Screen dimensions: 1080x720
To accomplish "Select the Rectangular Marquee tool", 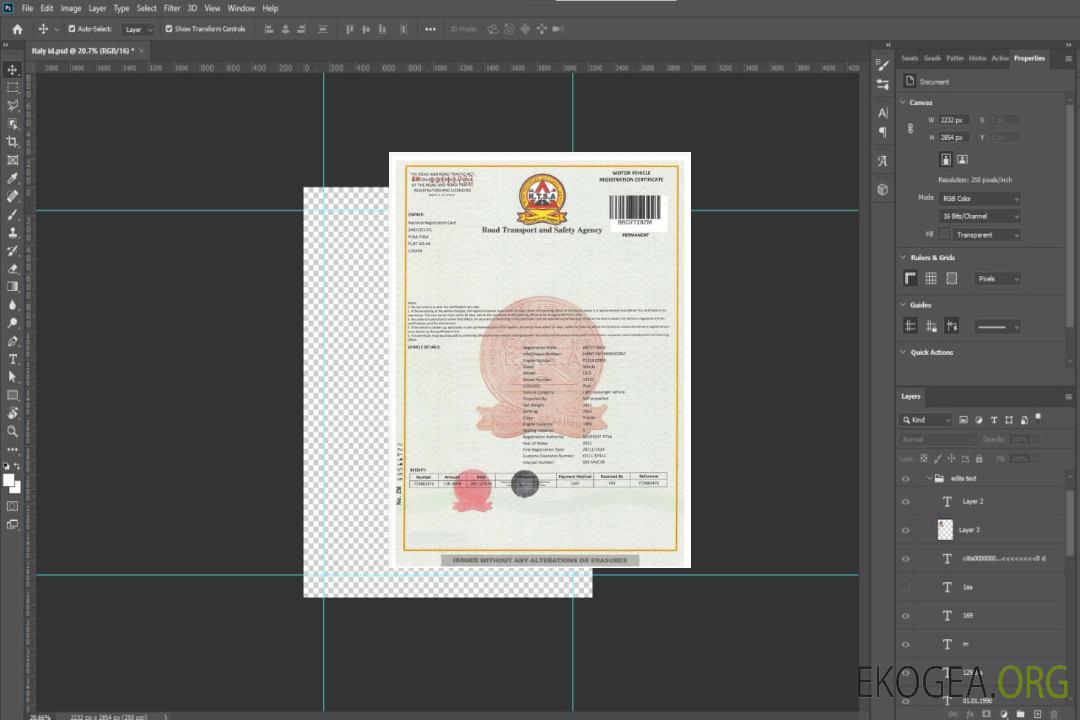I will (x=13, y=88).
